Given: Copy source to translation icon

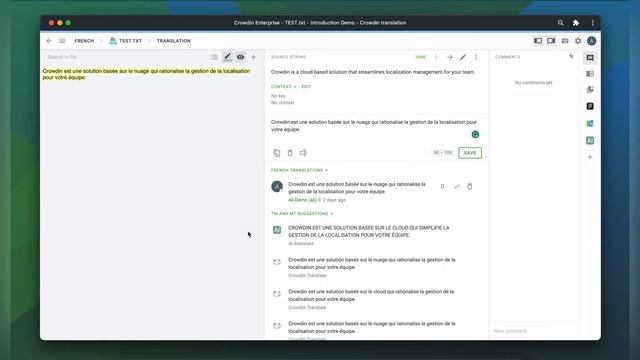Looking at the screenshot, I should coord(277,153).
